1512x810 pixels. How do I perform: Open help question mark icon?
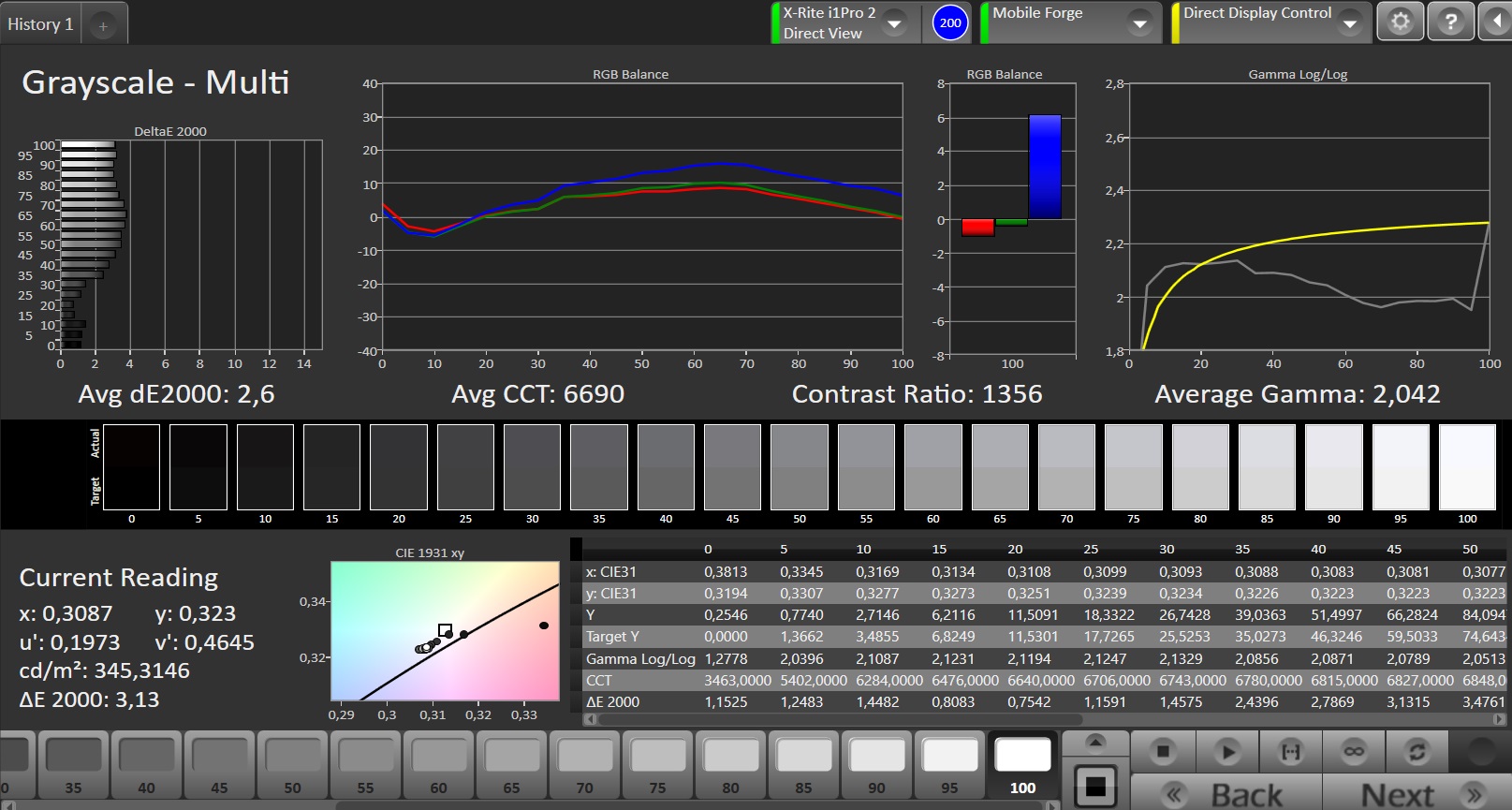click(1450, 22)
